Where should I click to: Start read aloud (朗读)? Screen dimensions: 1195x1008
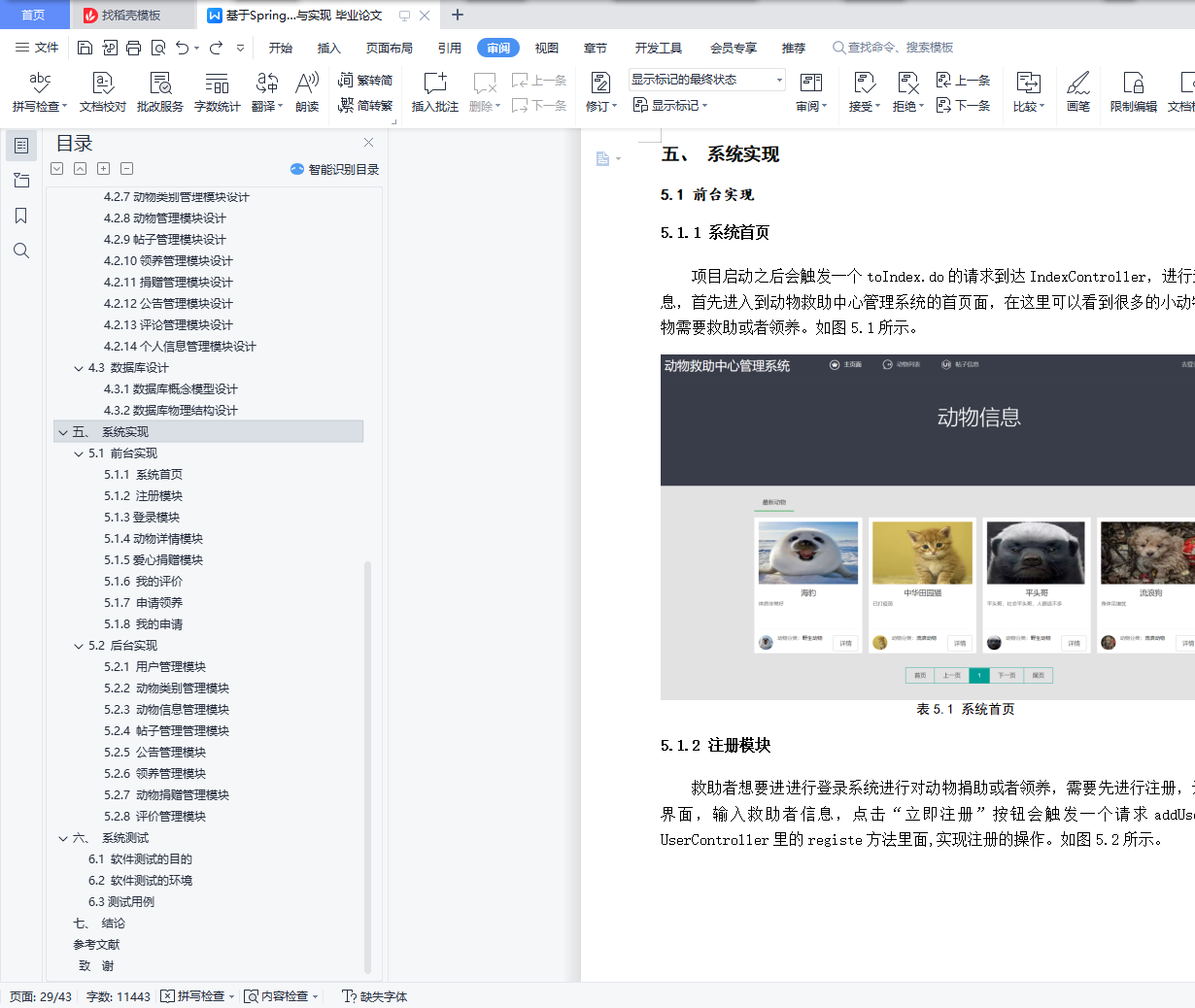[307, 92]
